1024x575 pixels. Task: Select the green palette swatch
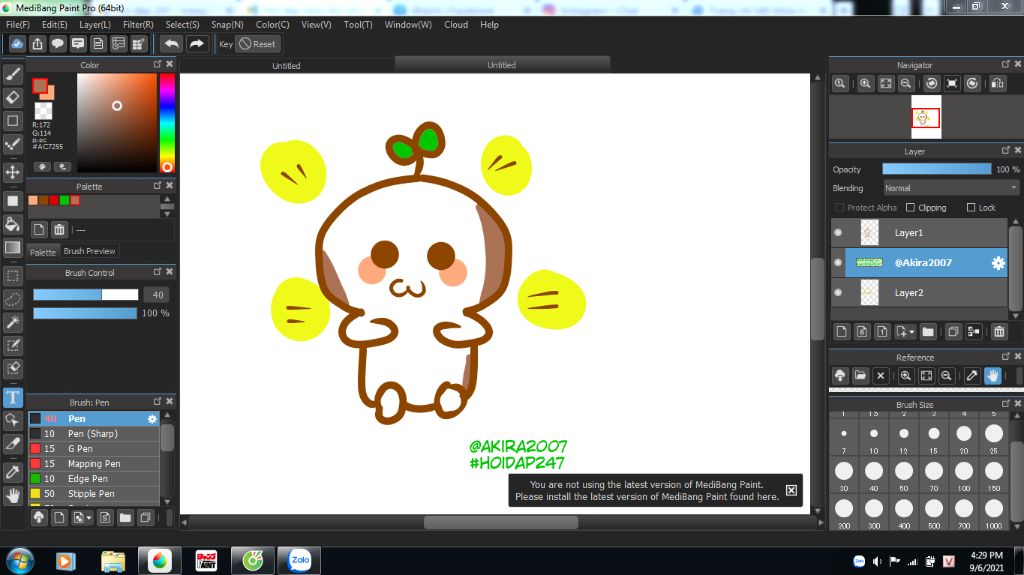pos(65,201)
